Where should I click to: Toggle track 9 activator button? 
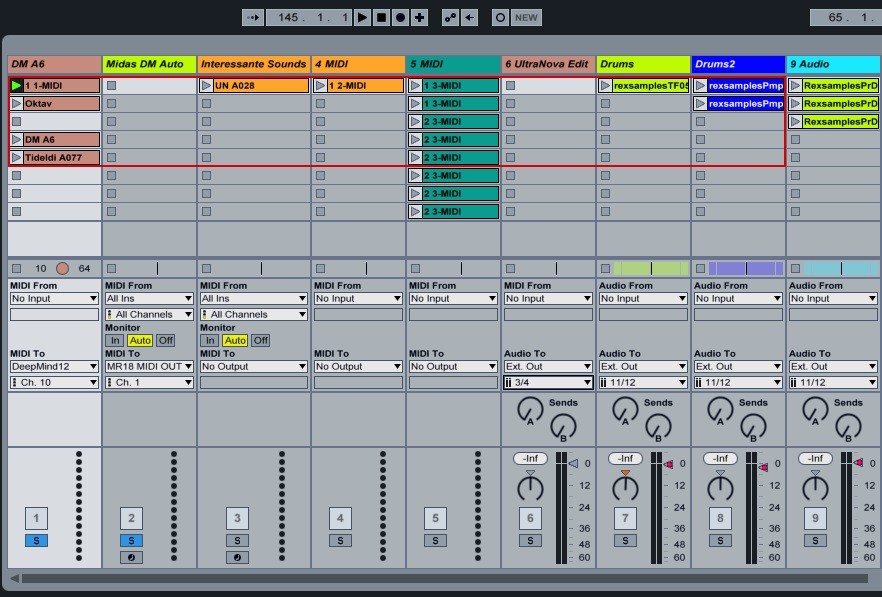815,518
